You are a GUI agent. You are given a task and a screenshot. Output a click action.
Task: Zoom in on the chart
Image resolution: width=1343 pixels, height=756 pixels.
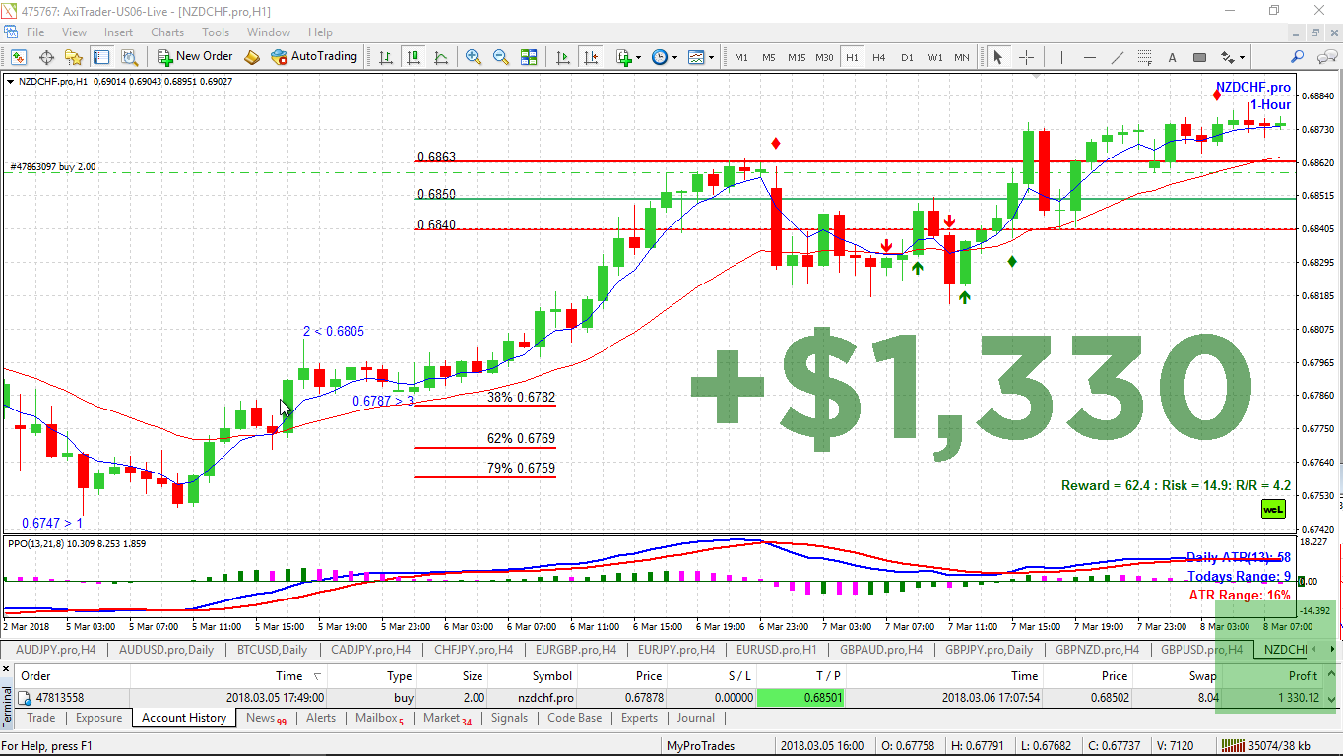point(473,57)
